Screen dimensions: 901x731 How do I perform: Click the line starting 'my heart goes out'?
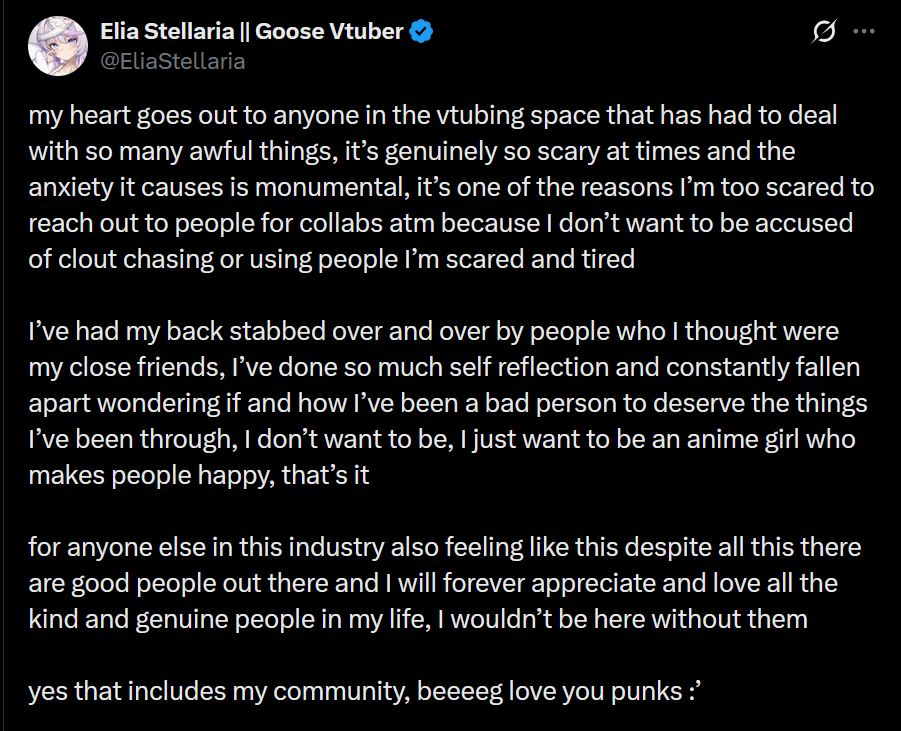(x=433, y=116)
